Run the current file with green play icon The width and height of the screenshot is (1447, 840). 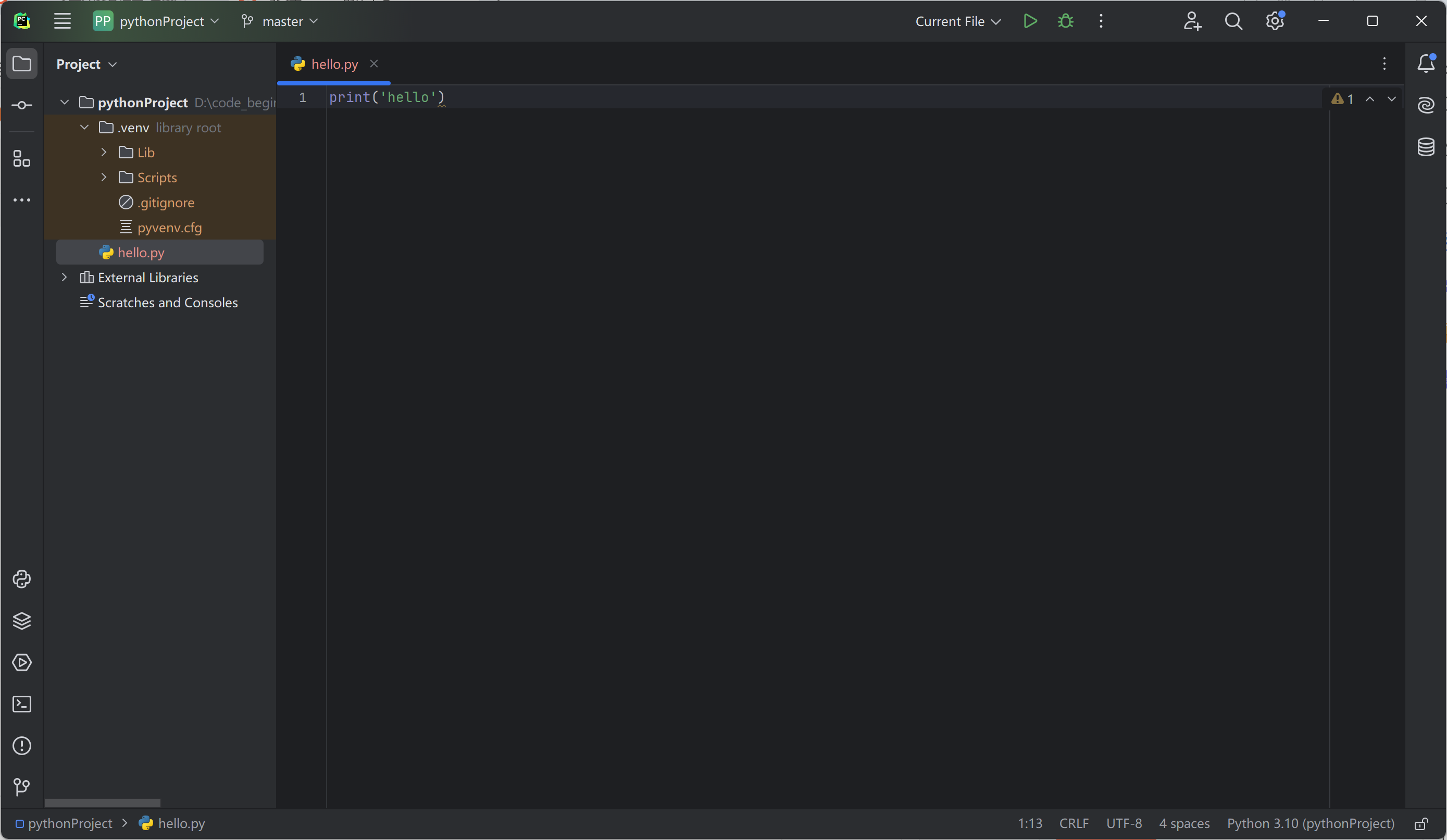tap(1030, 21)
